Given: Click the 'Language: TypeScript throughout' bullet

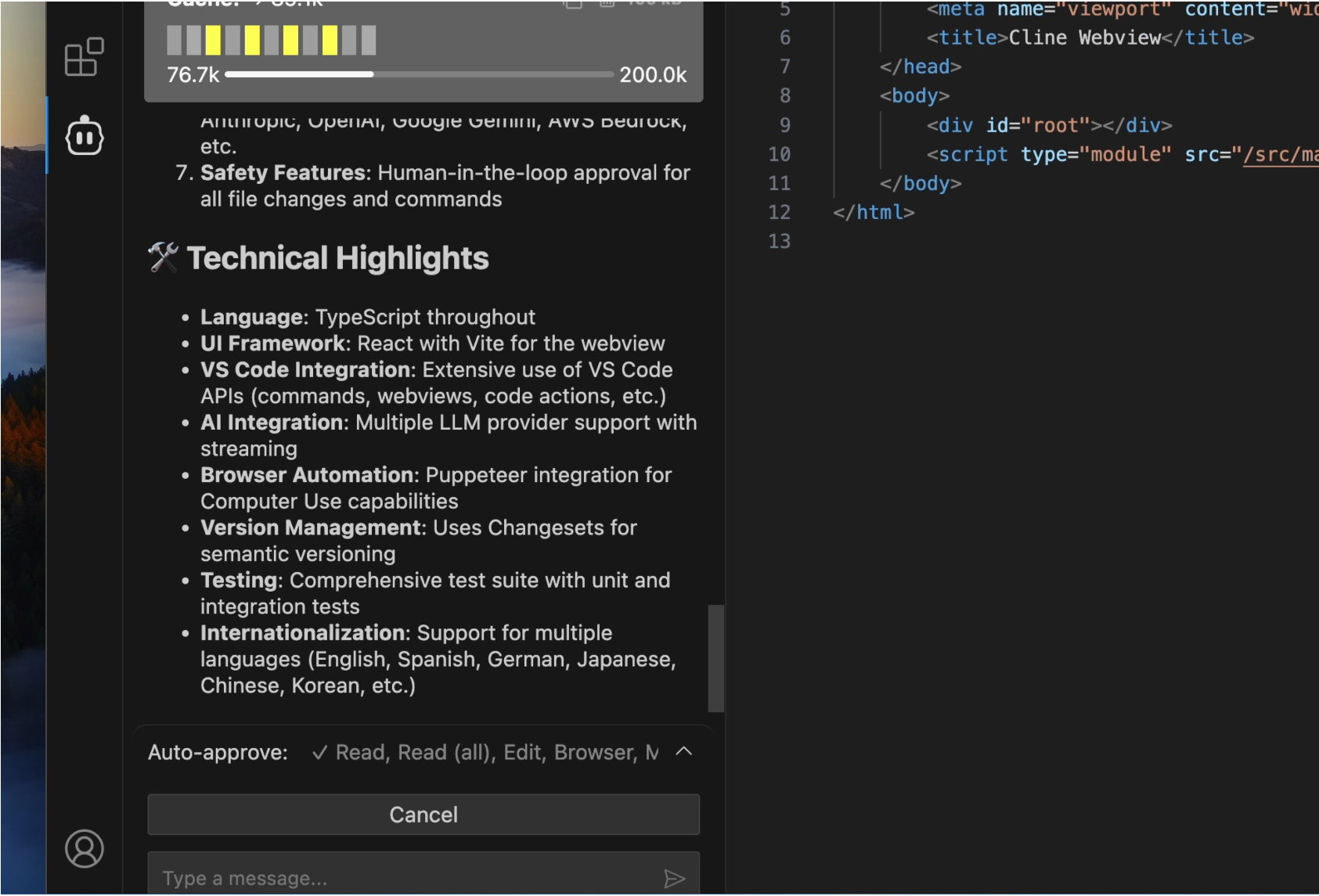Looking at the screenshot, I should (x=368, y=317).
